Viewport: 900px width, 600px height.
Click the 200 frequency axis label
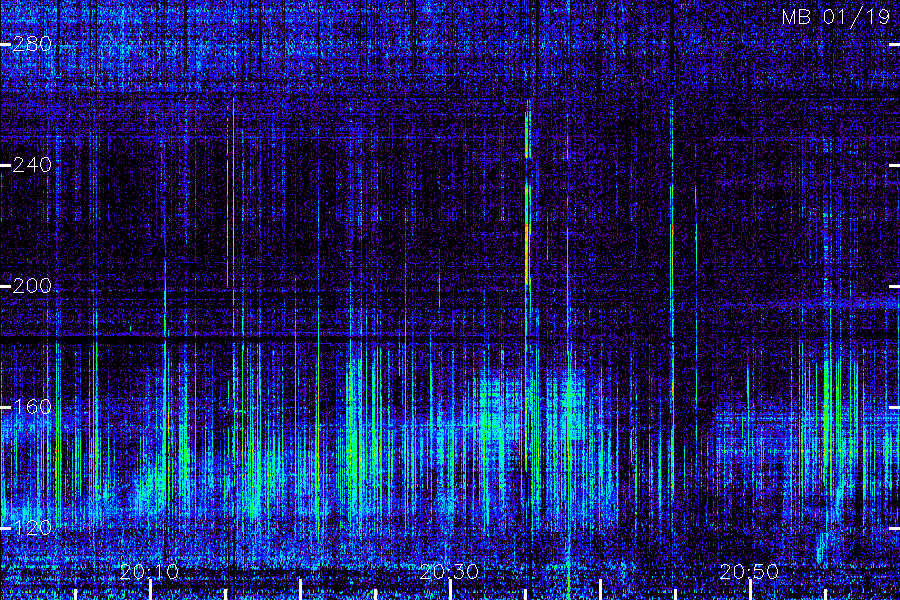[32, 286]
